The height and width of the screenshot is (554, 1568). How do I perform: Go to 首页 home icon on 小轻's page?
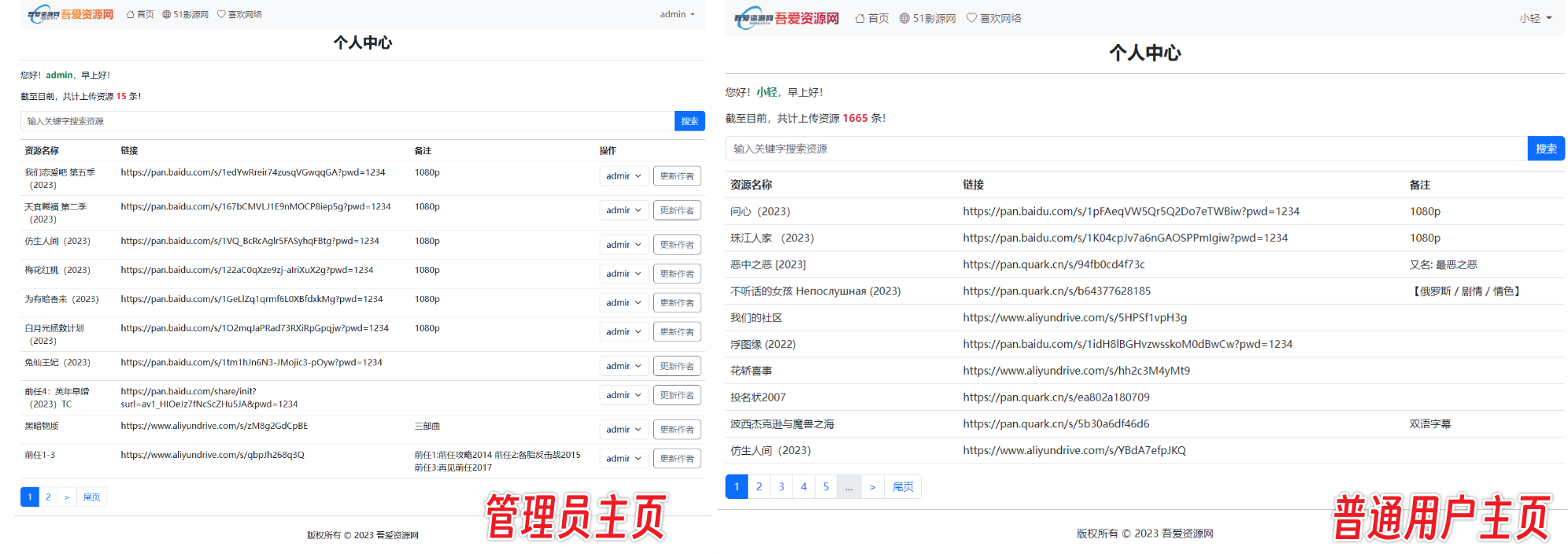[x=860, y=18]
